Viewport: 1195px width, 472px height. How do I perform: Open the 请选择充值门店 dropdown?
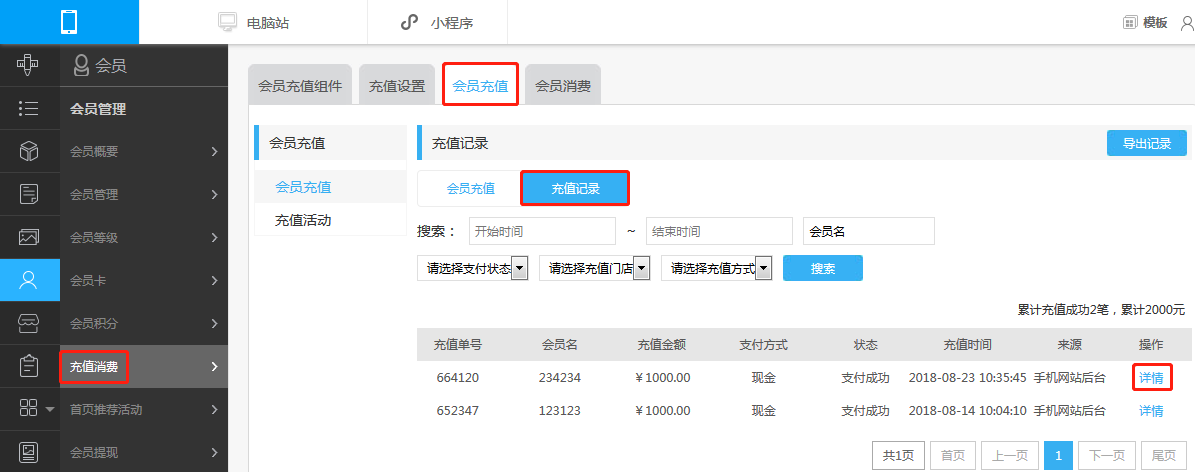pyautogui.click(x=594, y=268)
